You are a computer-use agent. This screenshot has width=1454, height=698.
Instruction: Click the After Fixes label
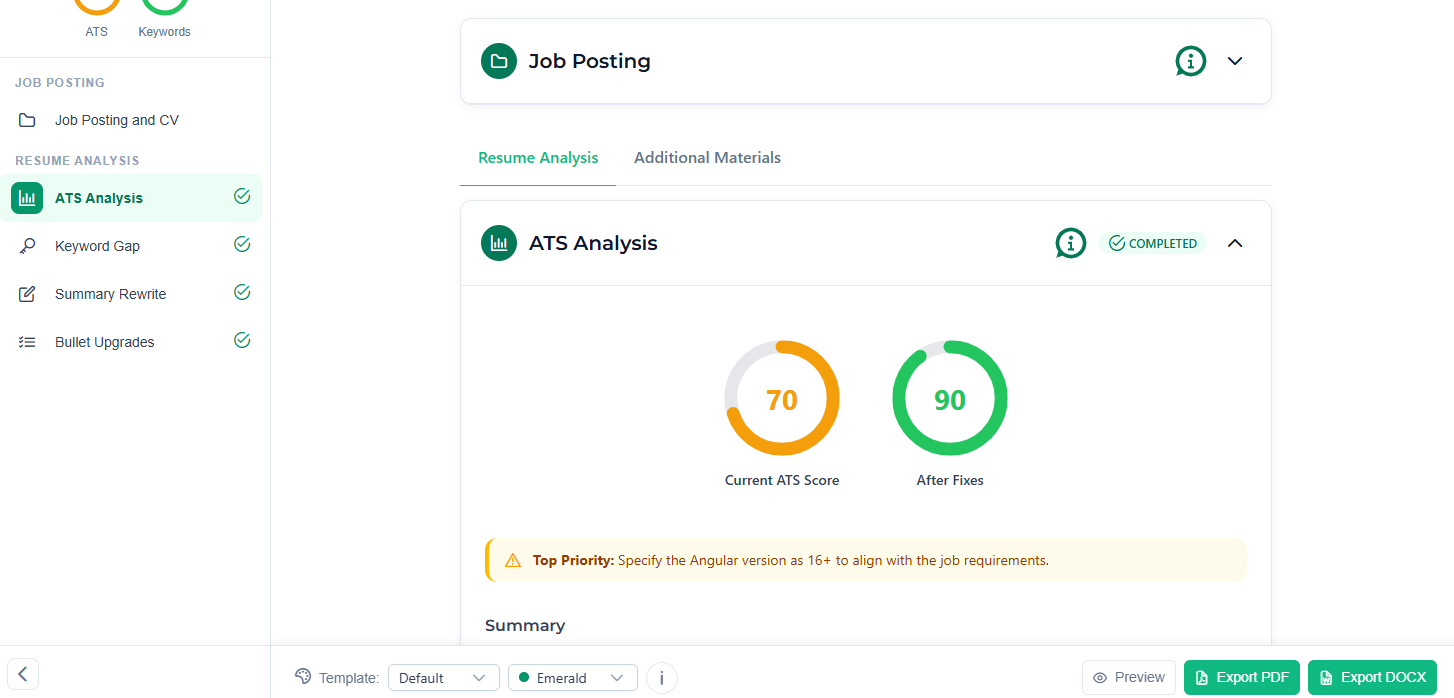click(x=950, y=480)
